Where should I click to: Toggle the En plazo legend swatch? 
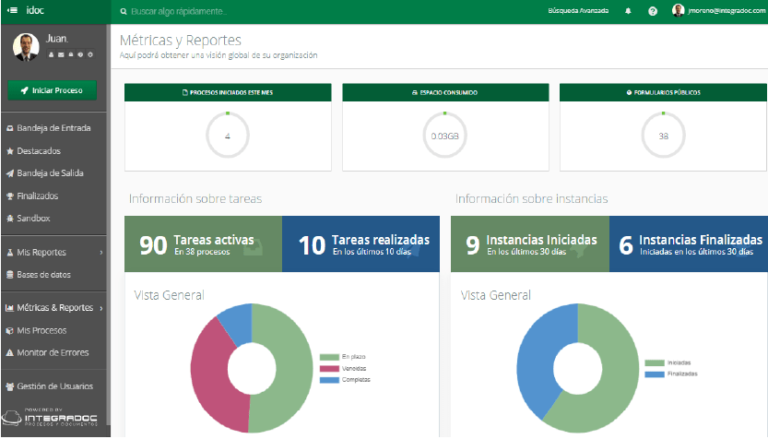329,357
